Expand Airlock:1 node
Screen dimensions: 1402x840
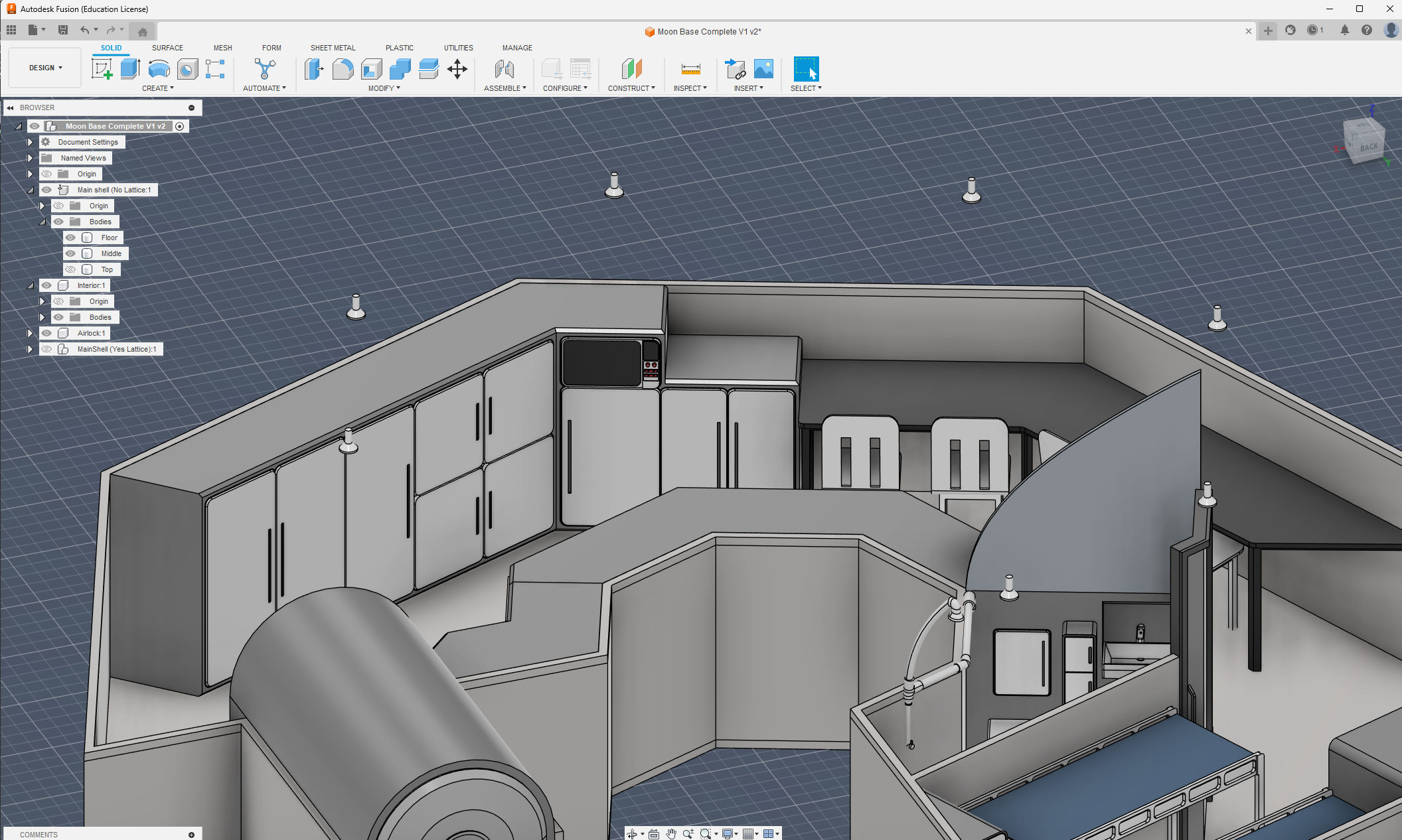click(30, 333)
